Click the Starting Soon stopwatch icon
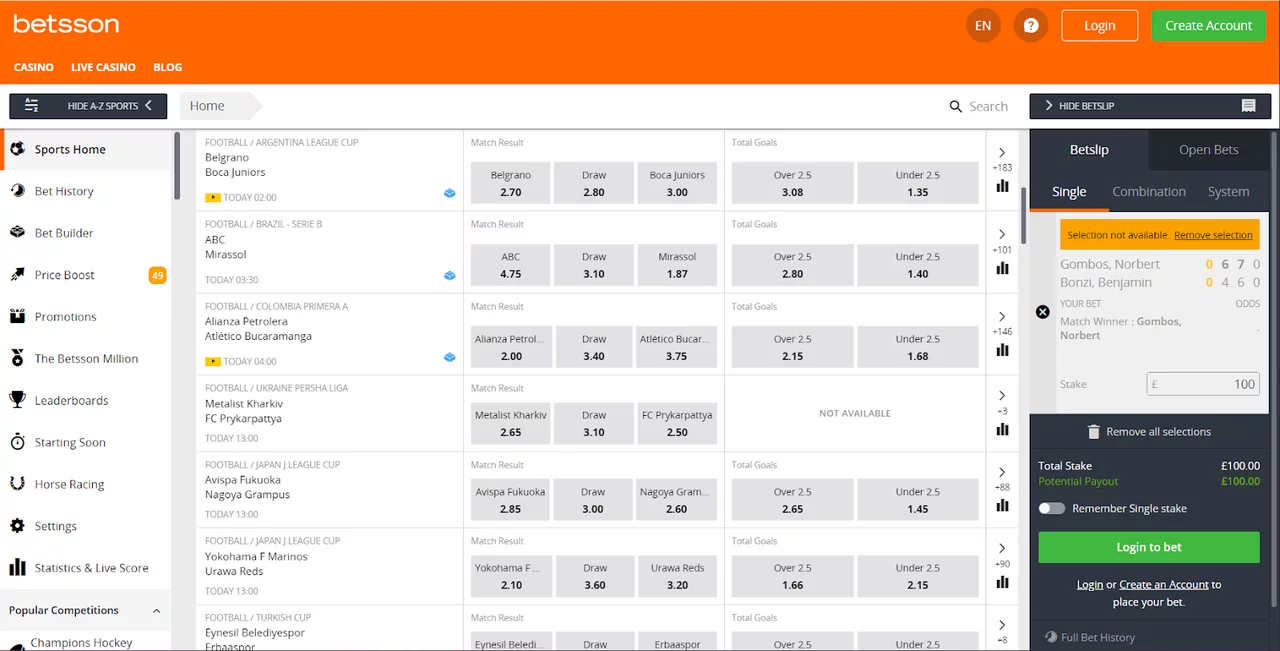Viewport: 1280px width, 651px height. (17, 442)
